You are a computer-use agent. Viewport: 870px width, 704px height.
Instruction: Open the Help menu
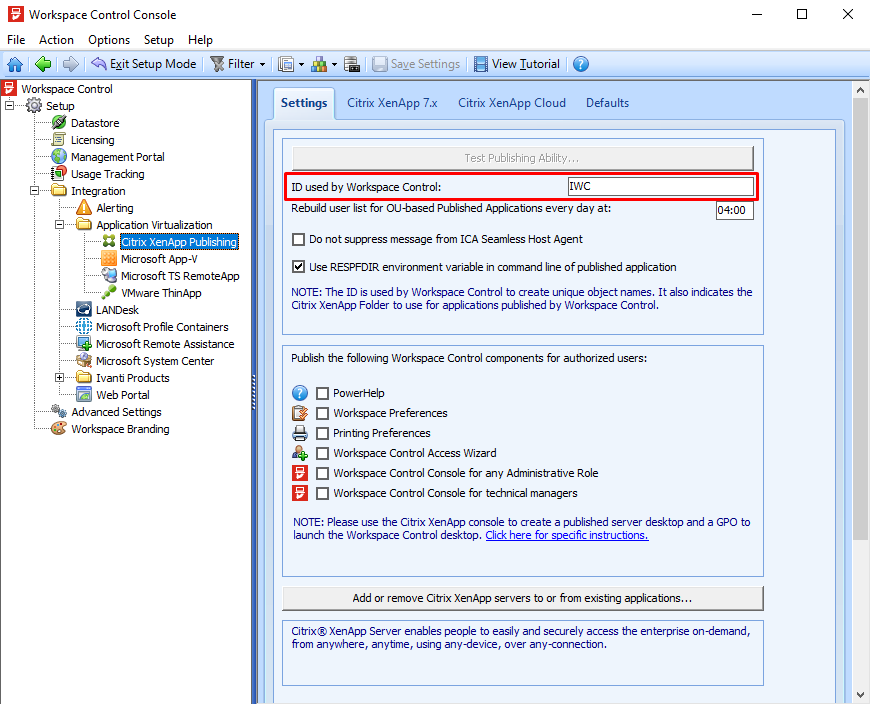[200, 40]
